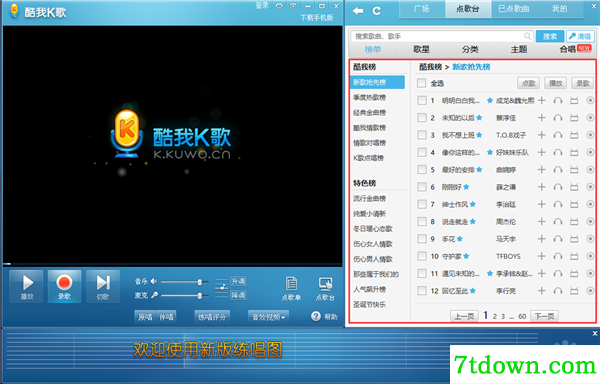Open MV icon for song 7 绅士作风
This screenshot has height=384, width=600.
point(574,204)
